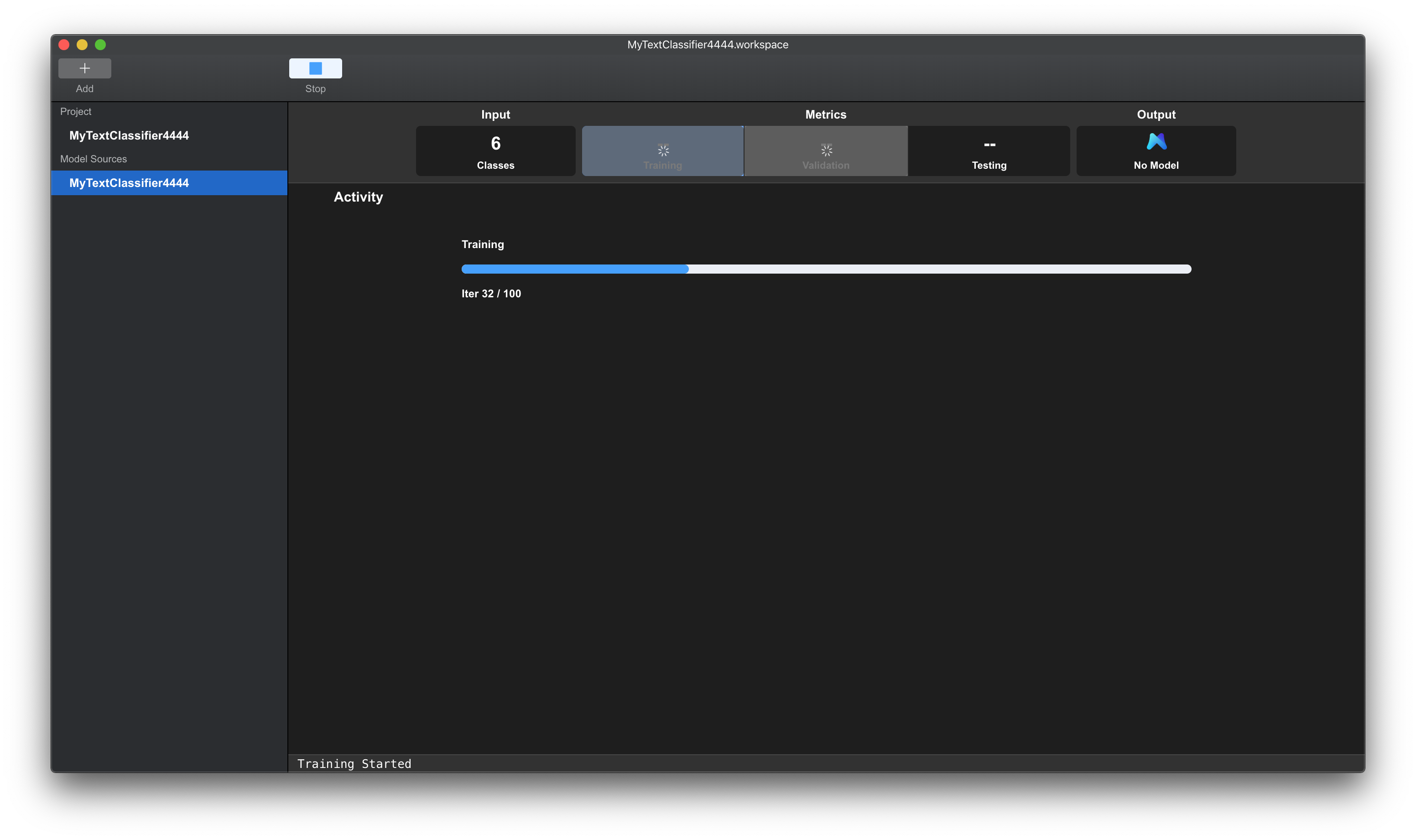The image size is (1416, 840).
Task: Click the Training Started status bar
Action: [x=354, y=763]
